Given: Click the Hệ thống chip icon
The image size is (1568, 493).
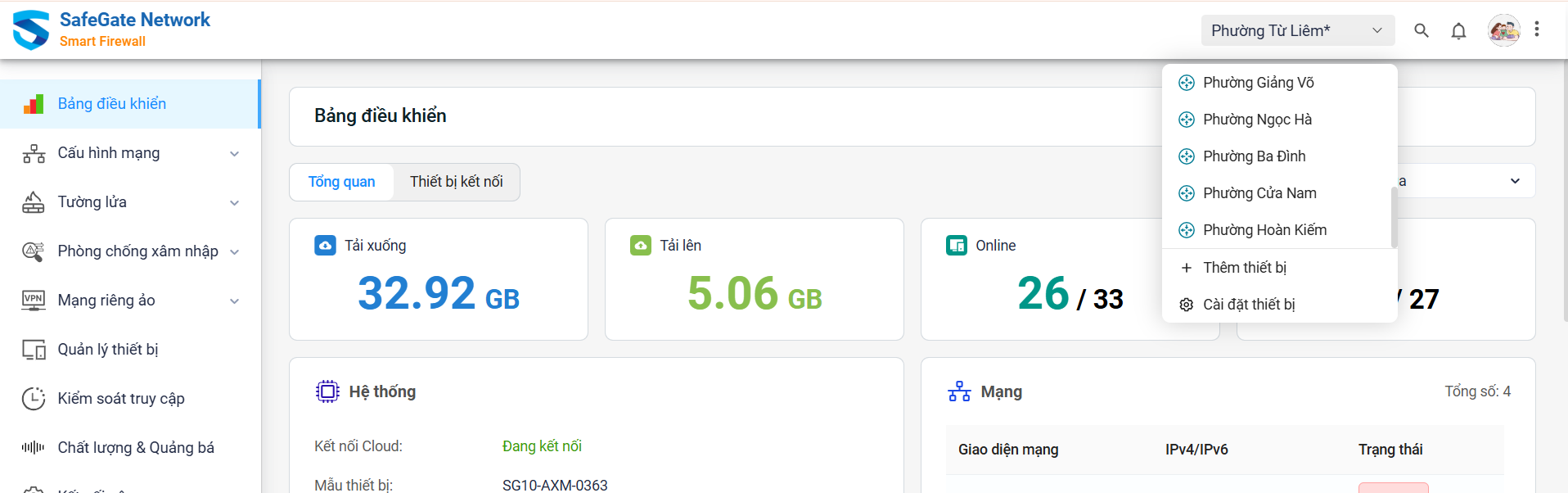Looking at the screenshot, I should tap(327, 391).
